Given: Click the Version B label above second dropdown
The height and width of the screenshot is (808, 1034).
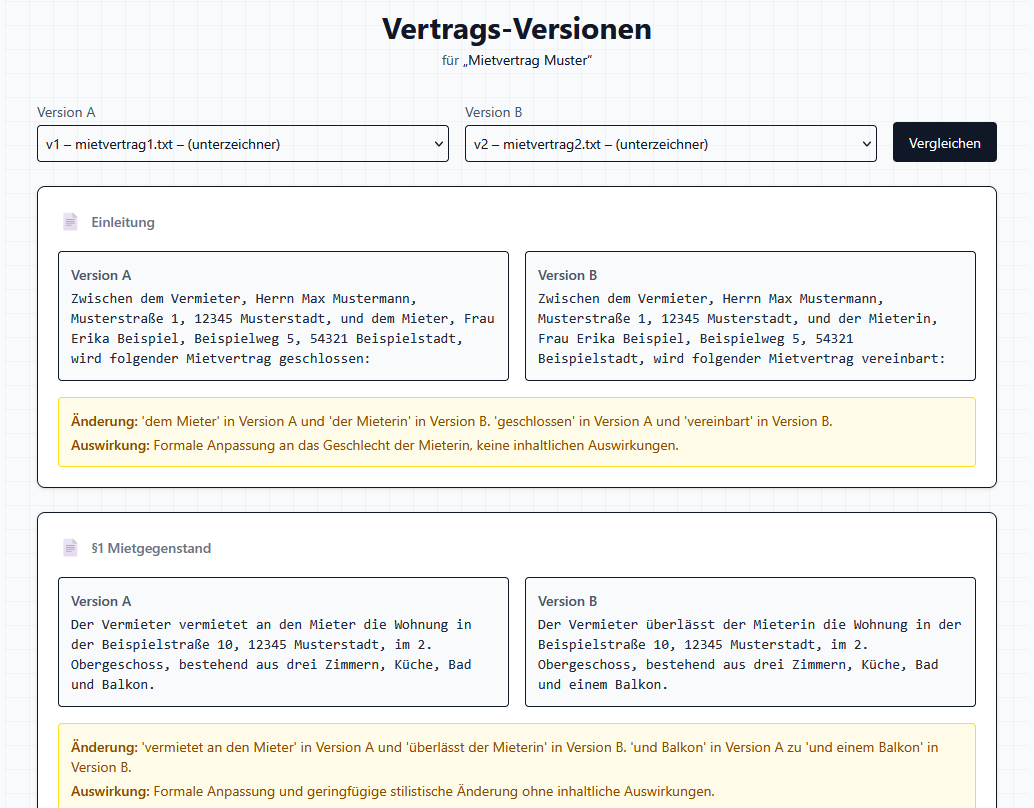Looking at the screenshot, I should (x=493, y=112).
